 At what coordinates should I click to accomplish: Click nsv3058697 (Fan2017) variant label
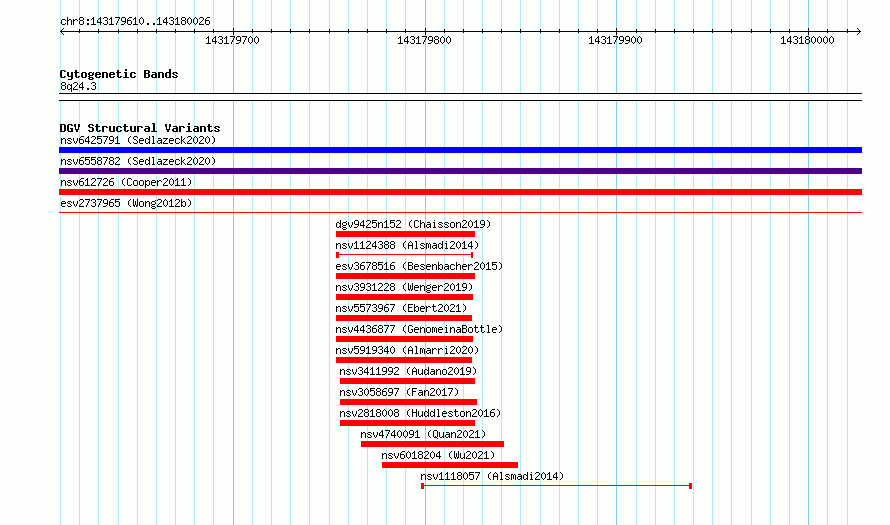point(399,392)
